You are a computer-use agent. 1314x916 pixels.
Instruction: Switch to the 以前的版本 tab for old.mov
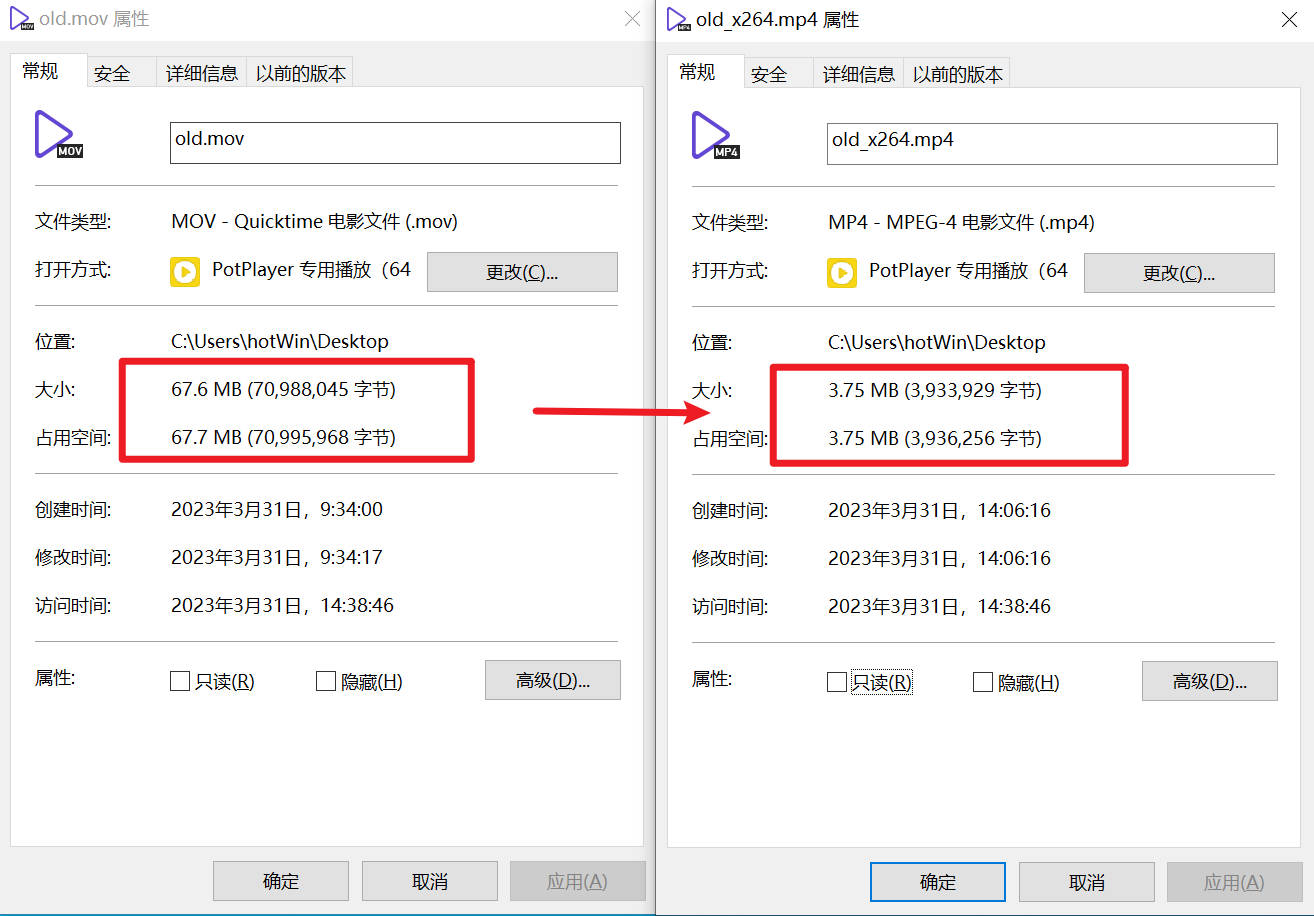pyautogui.click(x=300, y=72)
